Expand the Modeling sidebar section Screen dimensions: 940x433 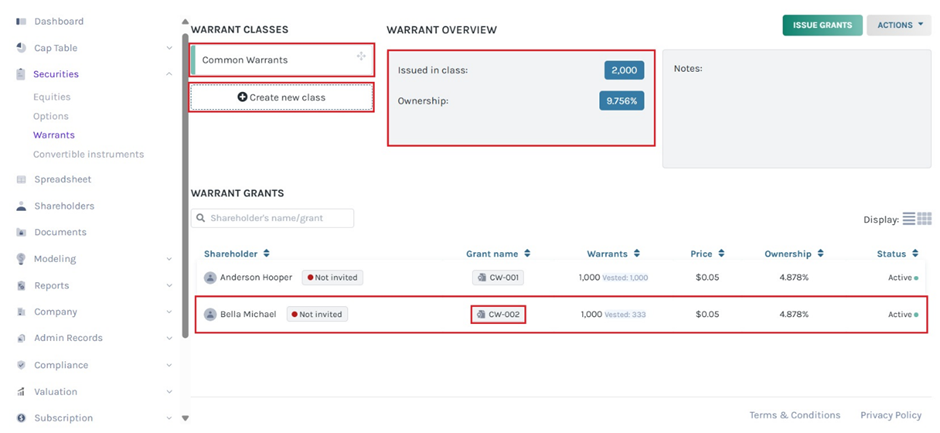[169, 259]
